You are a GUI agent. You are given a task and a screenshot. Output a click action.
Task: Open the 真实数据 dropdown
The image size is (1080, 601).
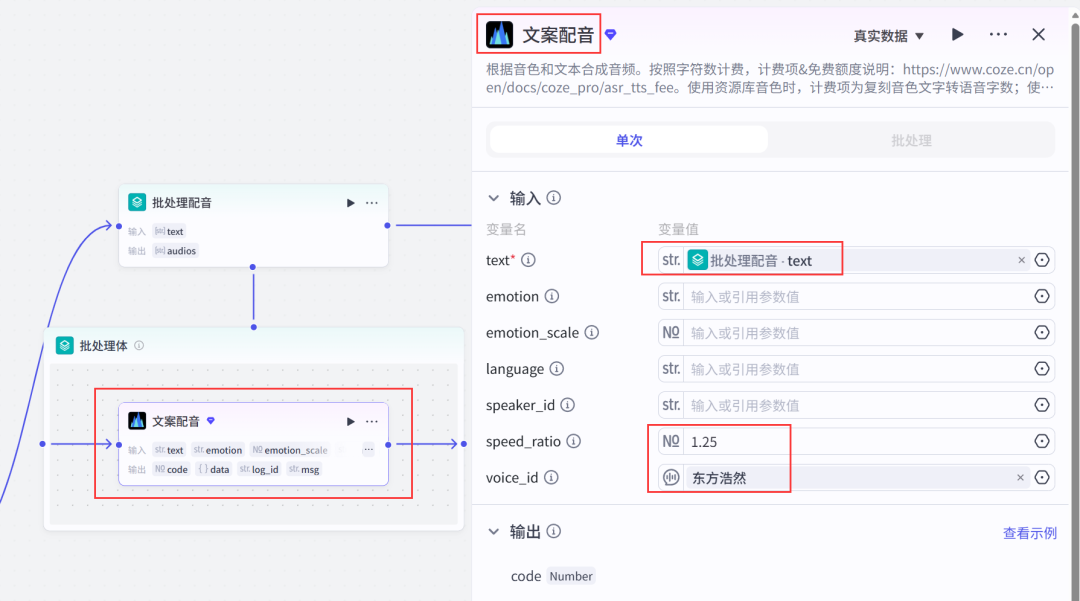[x=888, y=33]
